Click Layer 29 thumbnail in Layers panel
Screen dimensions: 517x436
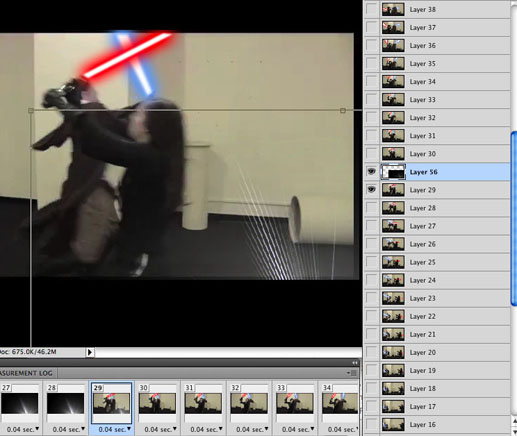coord(393,190)
